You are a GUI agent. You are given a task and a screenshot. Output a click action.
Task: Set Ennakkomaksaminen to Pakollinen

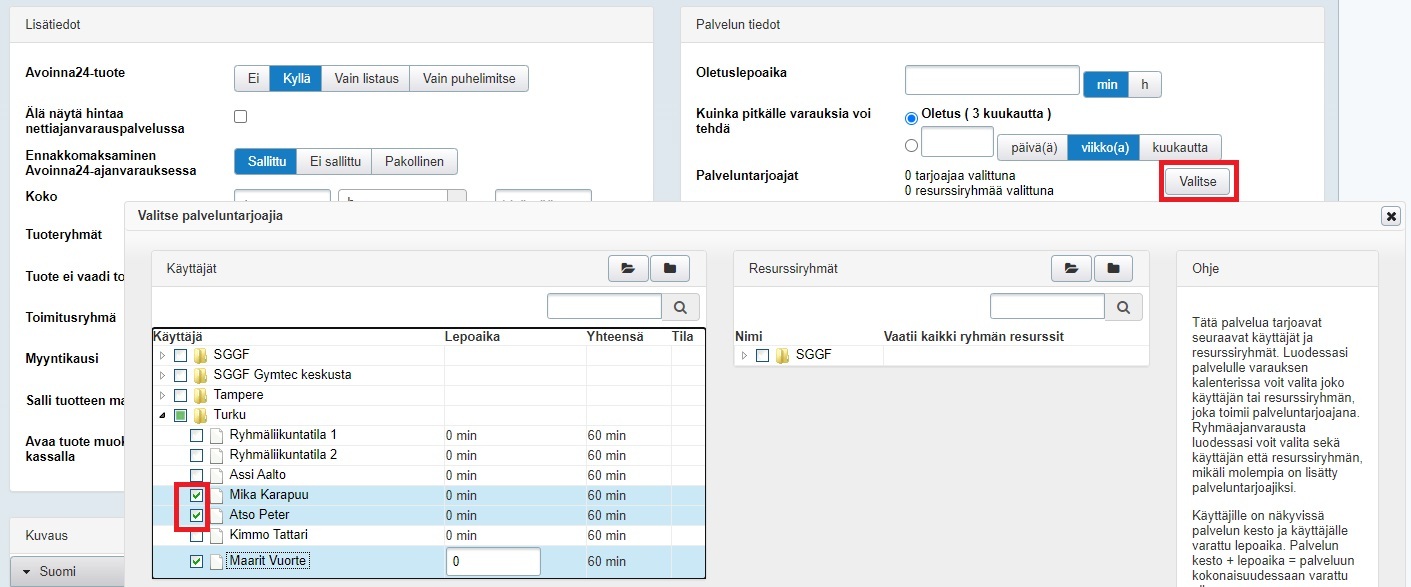(414, 161)
